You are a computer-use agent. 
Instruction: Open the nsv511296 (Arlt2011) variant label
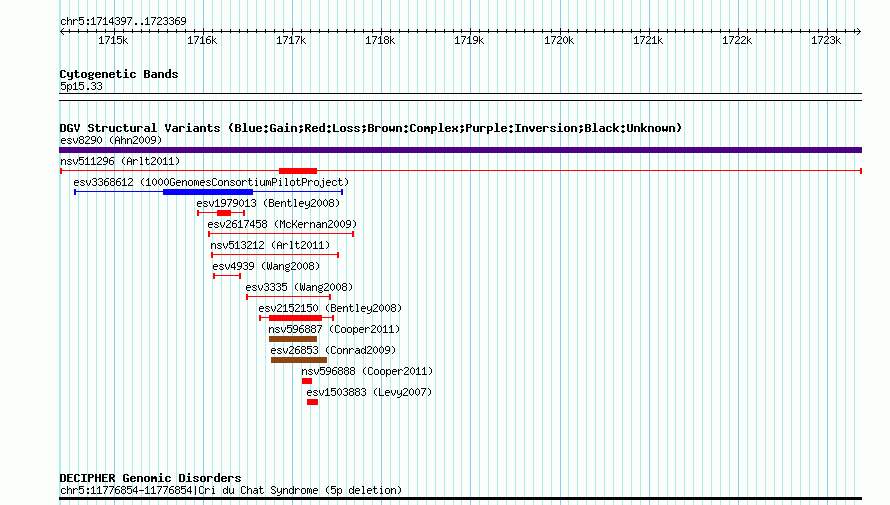tap(120, 161)
